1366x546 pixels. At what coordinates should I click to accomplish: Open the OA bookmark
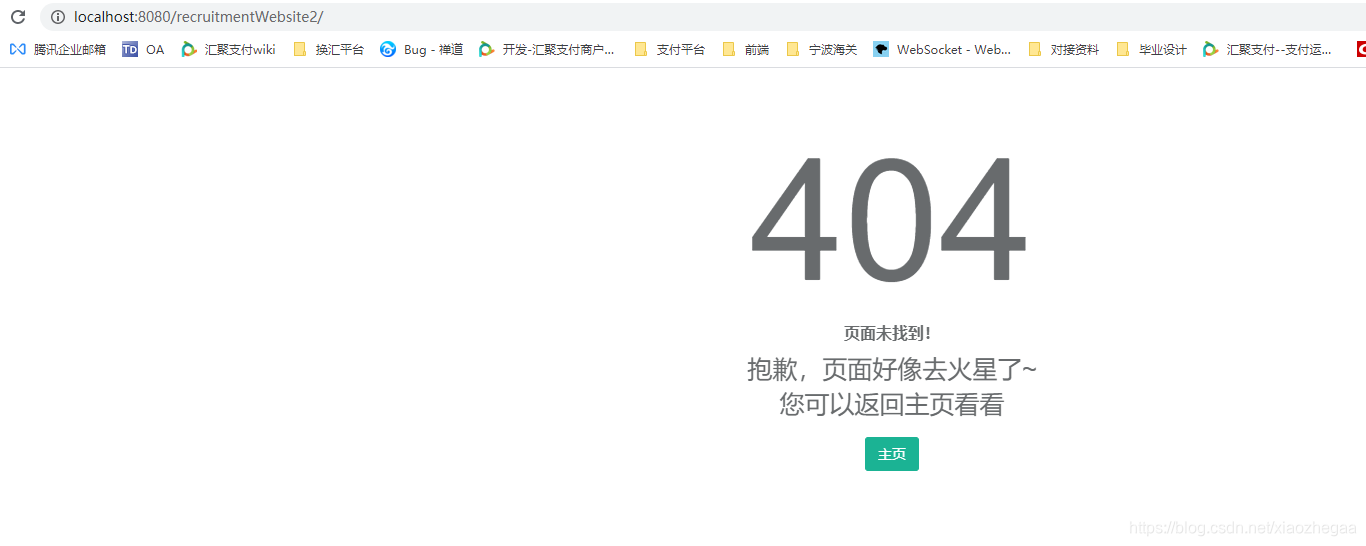[x=143, y=49]
